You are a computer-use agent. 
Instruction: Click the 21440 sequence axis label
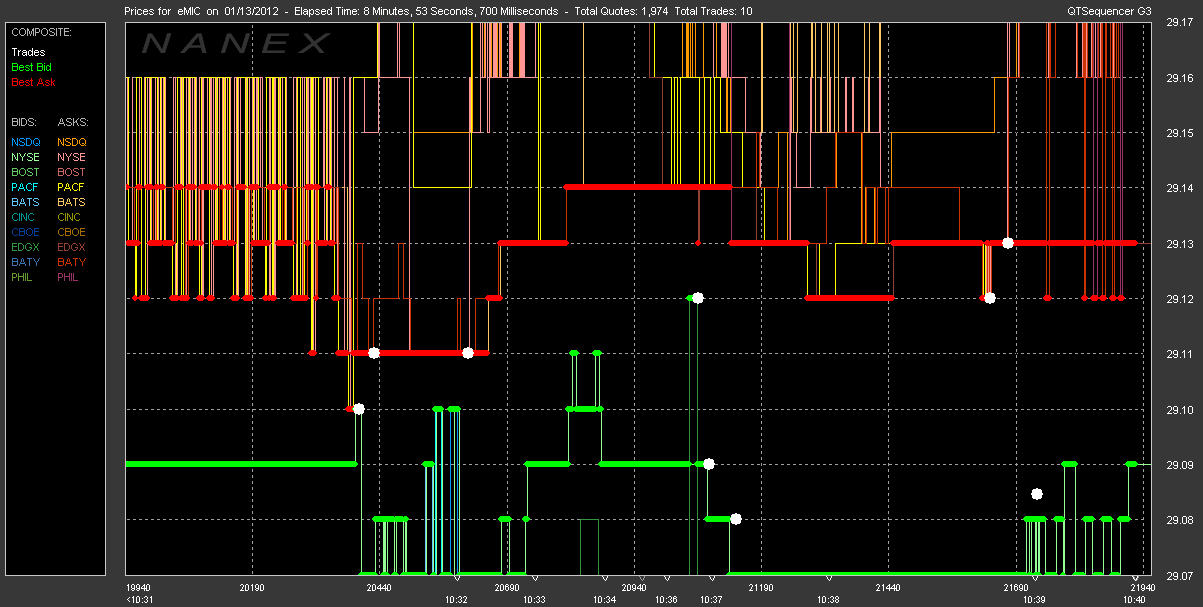coord(886,587)
